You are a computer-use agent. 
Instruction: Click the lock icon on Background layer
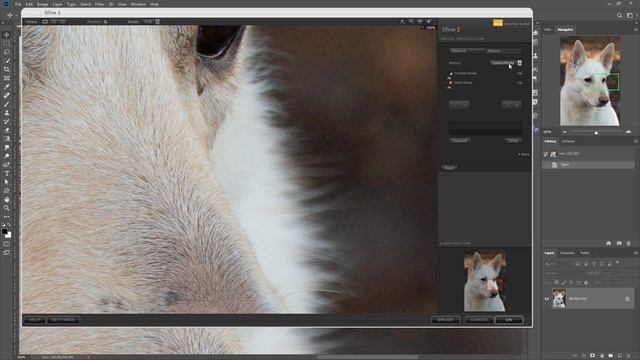(627, 299)
